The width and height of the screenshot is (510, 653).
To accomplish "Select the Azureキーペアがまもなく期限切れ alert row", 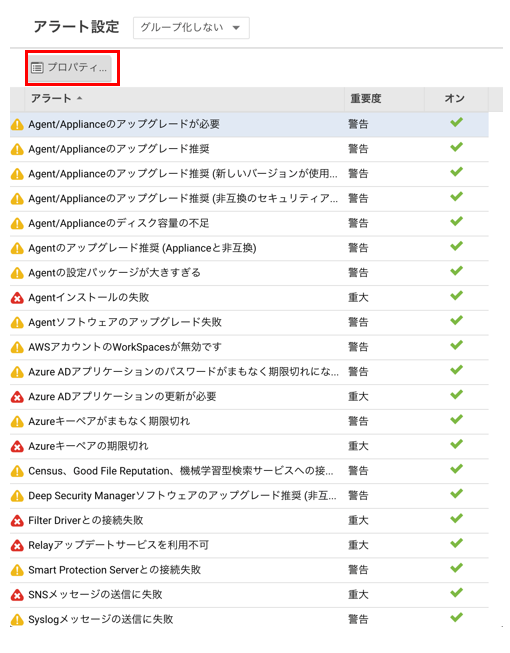I will coord(249,421).
